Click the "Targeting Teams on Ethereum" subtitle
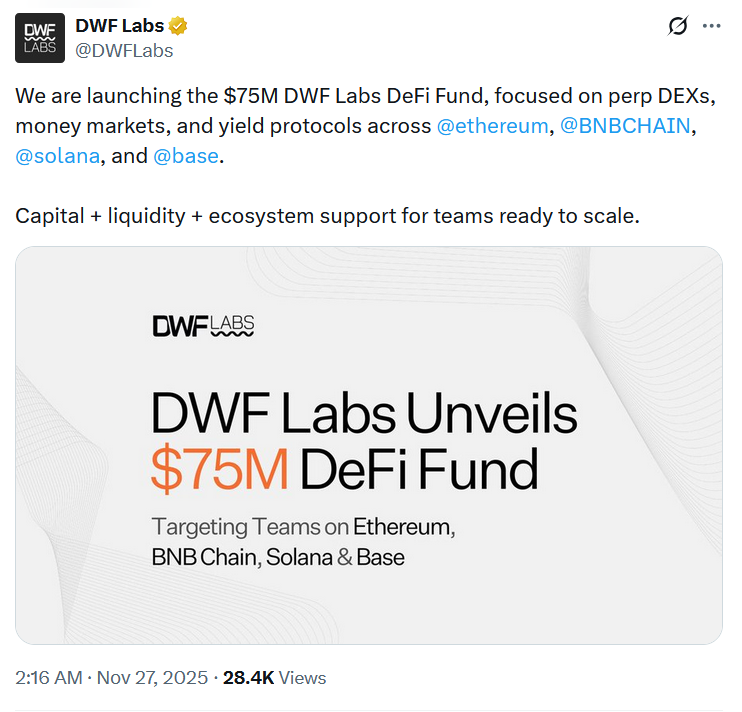This screenshot has width=742, height=712. 302,526
